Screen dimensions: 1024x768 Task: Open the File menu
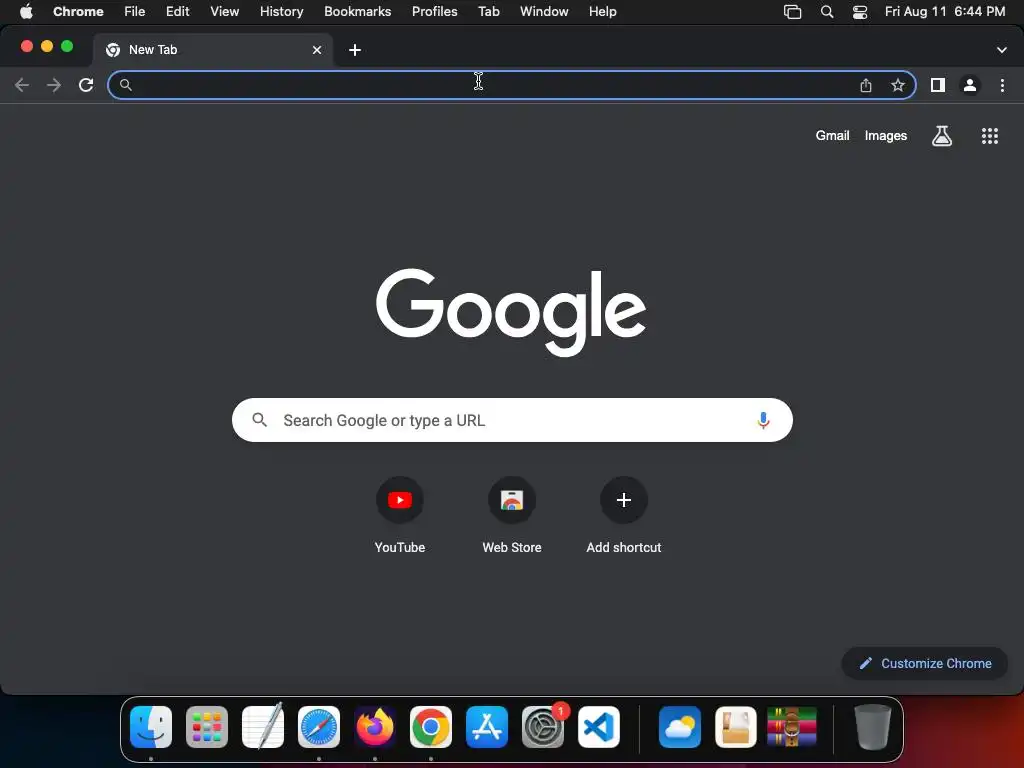(135, 12)
